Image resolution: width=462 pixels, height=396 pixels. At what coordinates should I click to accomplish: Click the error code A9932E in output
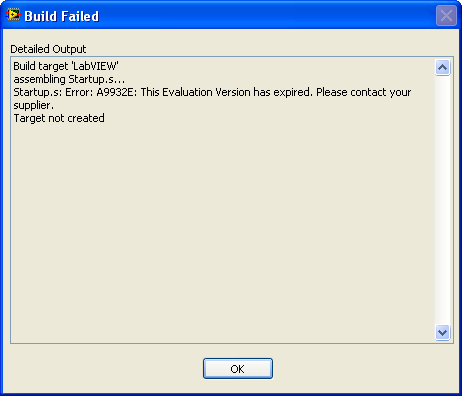click(117, 92)
